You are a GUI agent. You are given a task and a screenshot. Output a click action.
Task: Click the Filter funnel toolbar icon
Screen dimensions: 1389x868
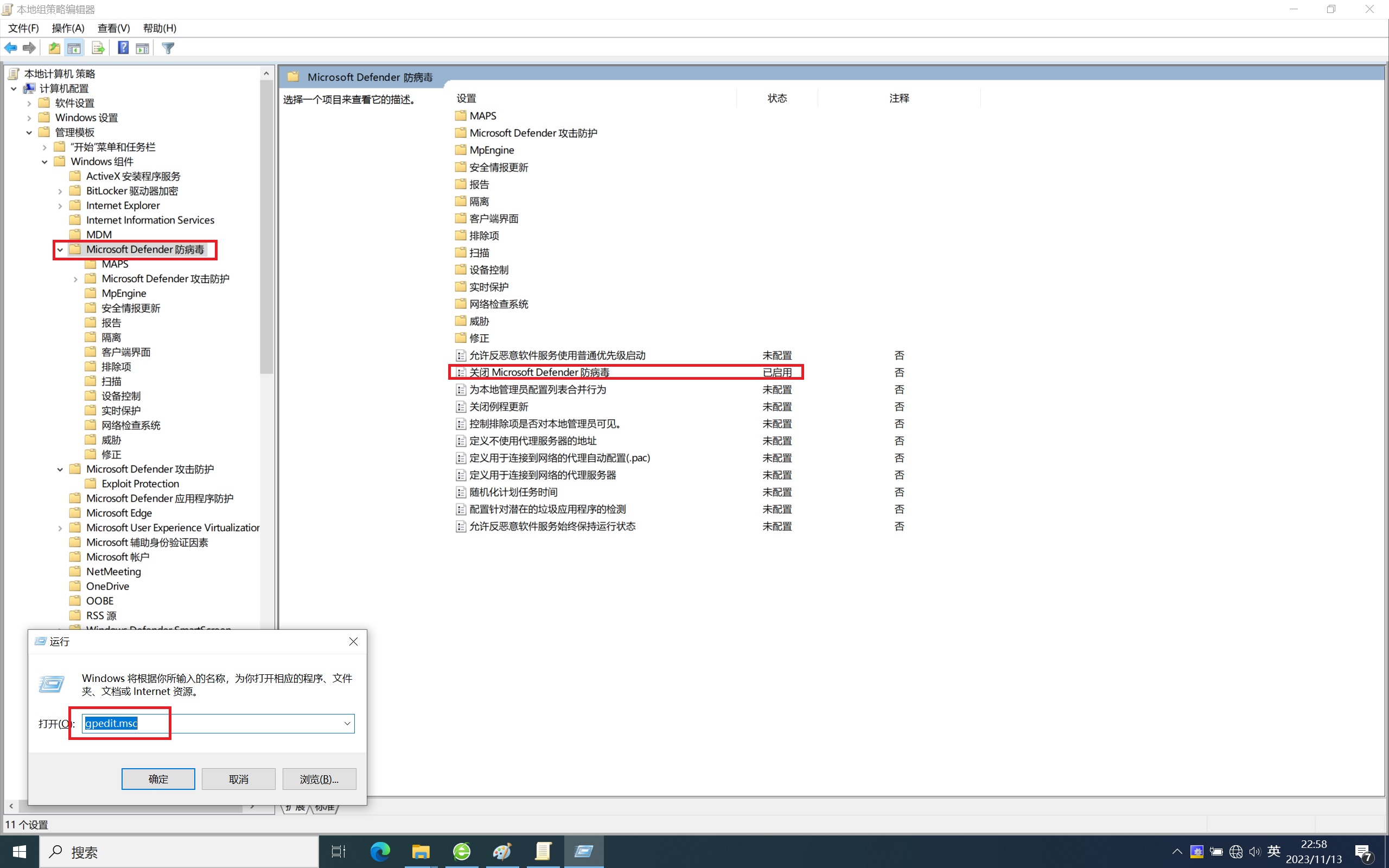[x=168, y=48]
